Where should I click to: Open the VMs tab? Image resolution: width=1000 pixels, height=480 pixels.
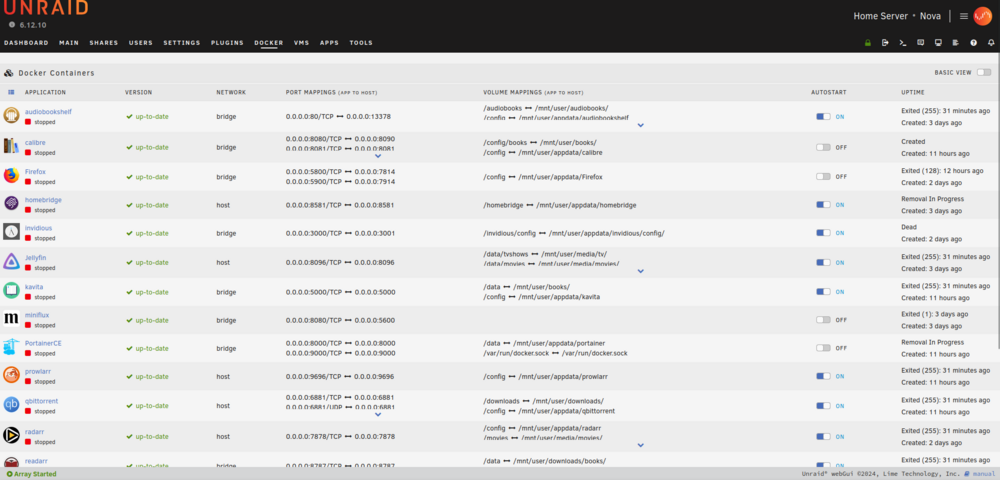pyautogui.click(x=302, y=43)
